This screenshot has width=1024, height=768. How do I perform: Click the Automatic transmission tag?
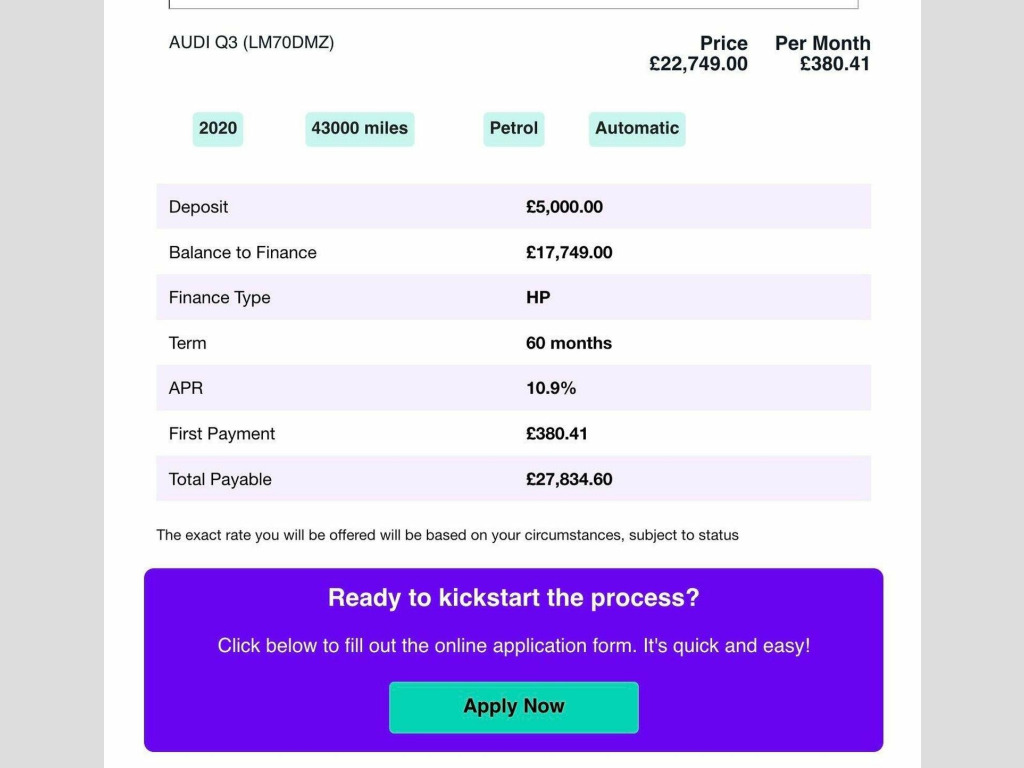click(636, 128)
